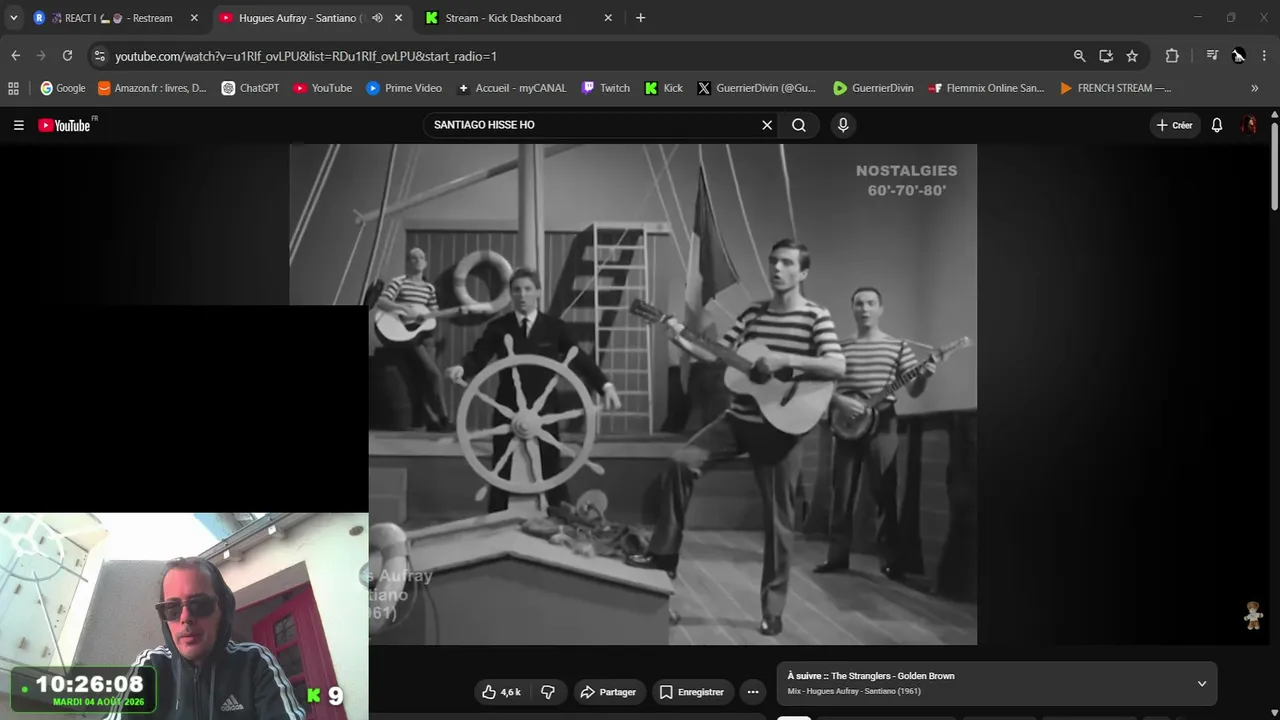Open the Créer menu
This screenshot has height=720, width=1280.
pos(1174,125)
